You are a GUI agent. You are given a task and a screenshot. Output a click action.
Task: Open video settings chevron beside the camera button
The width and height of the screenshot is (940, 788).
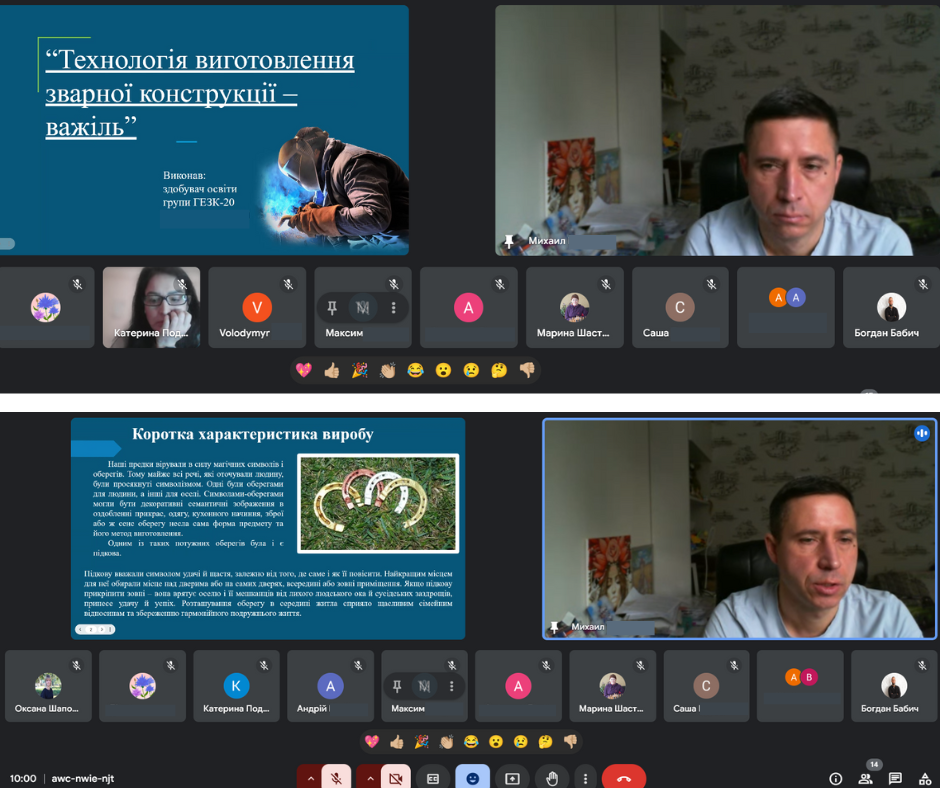pos(369,778)
